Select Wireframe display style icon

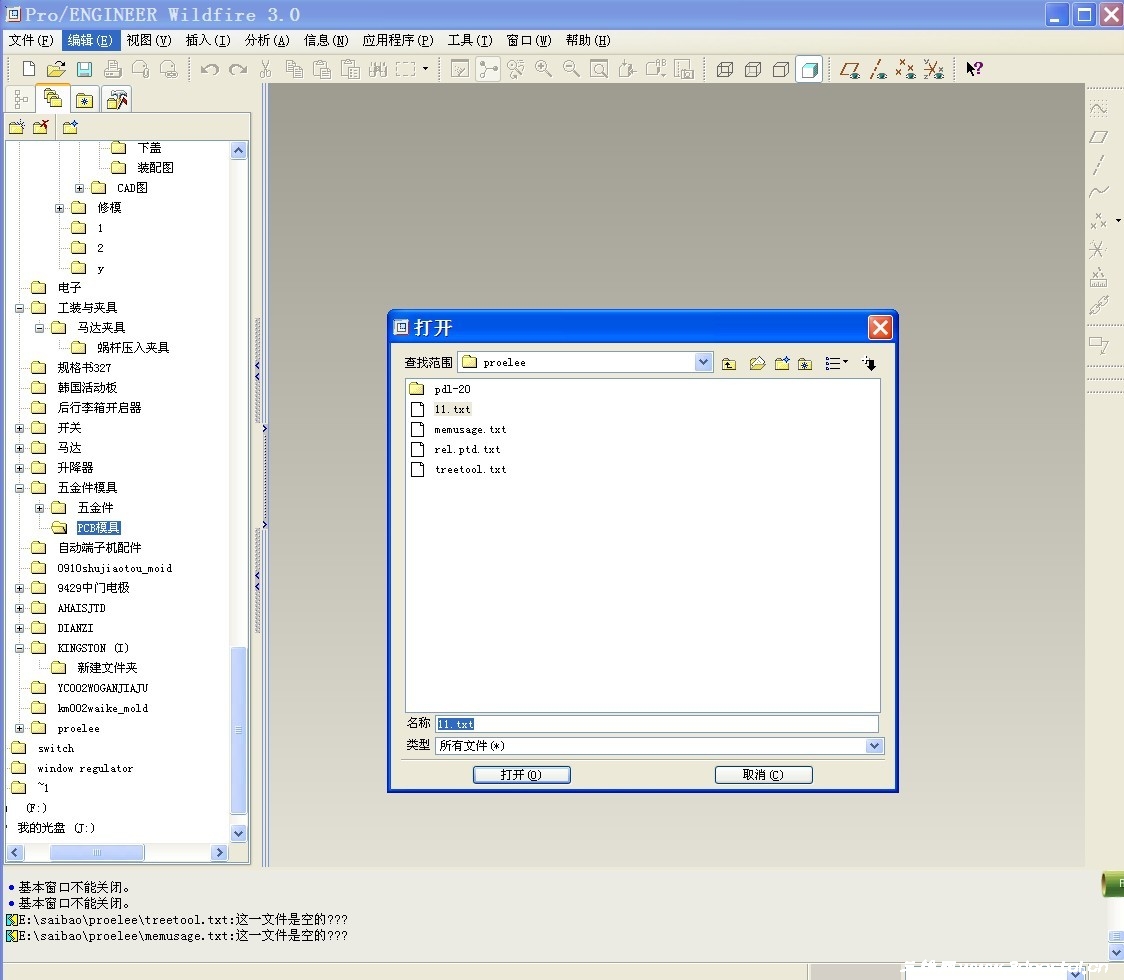[x=725, y=70]
